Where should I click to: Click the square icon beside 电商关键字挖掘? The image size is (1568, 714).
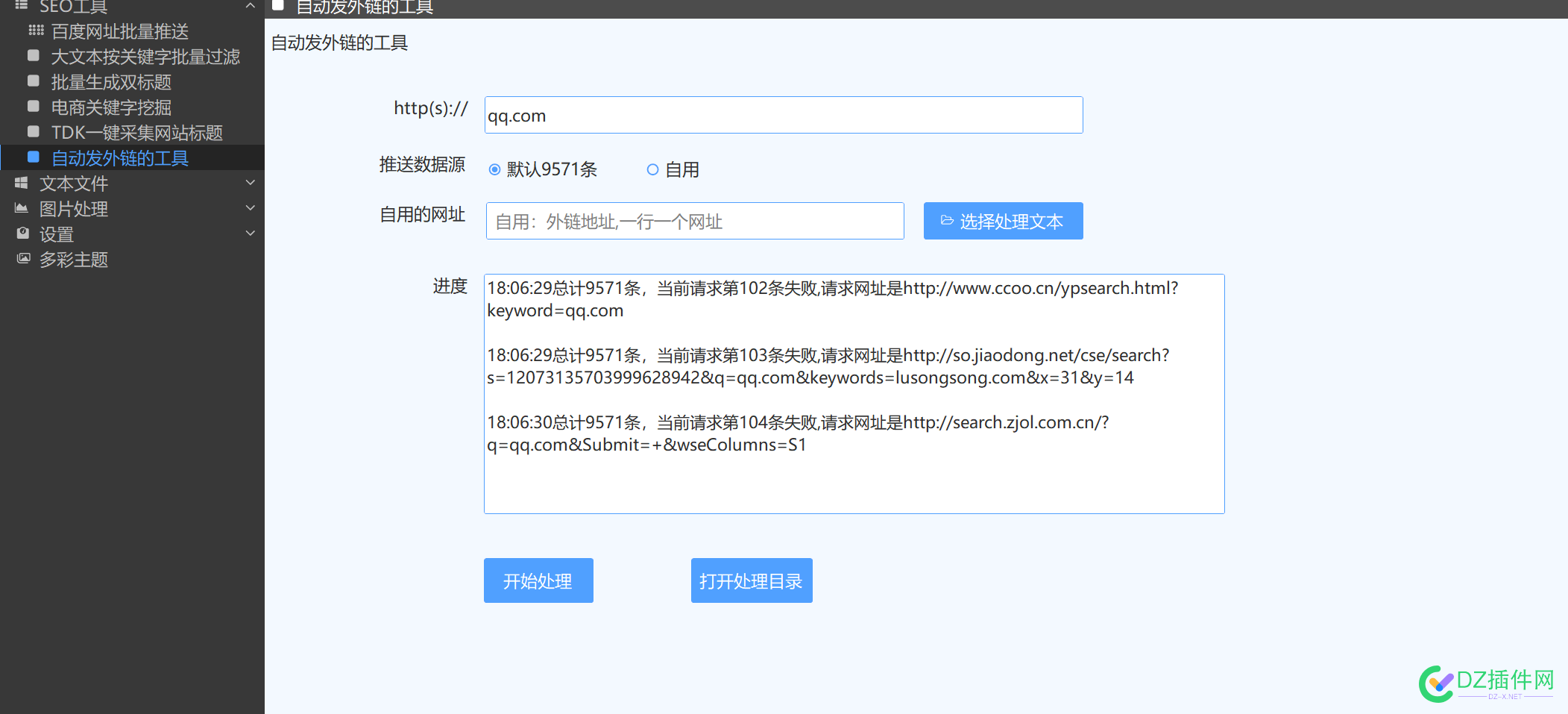coord(34,107)
